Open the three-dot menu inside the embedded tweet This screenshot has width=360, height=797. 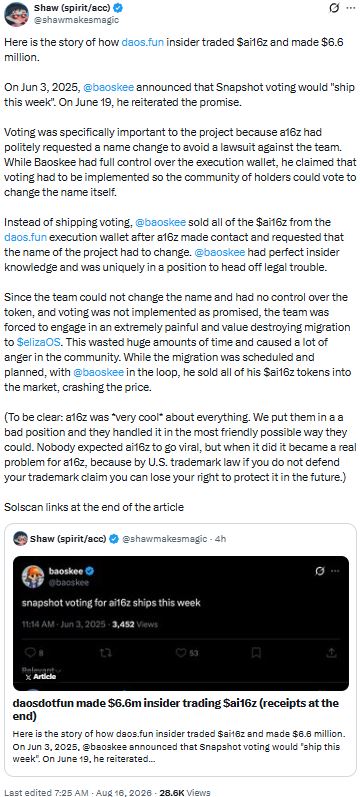coord(336,571)
